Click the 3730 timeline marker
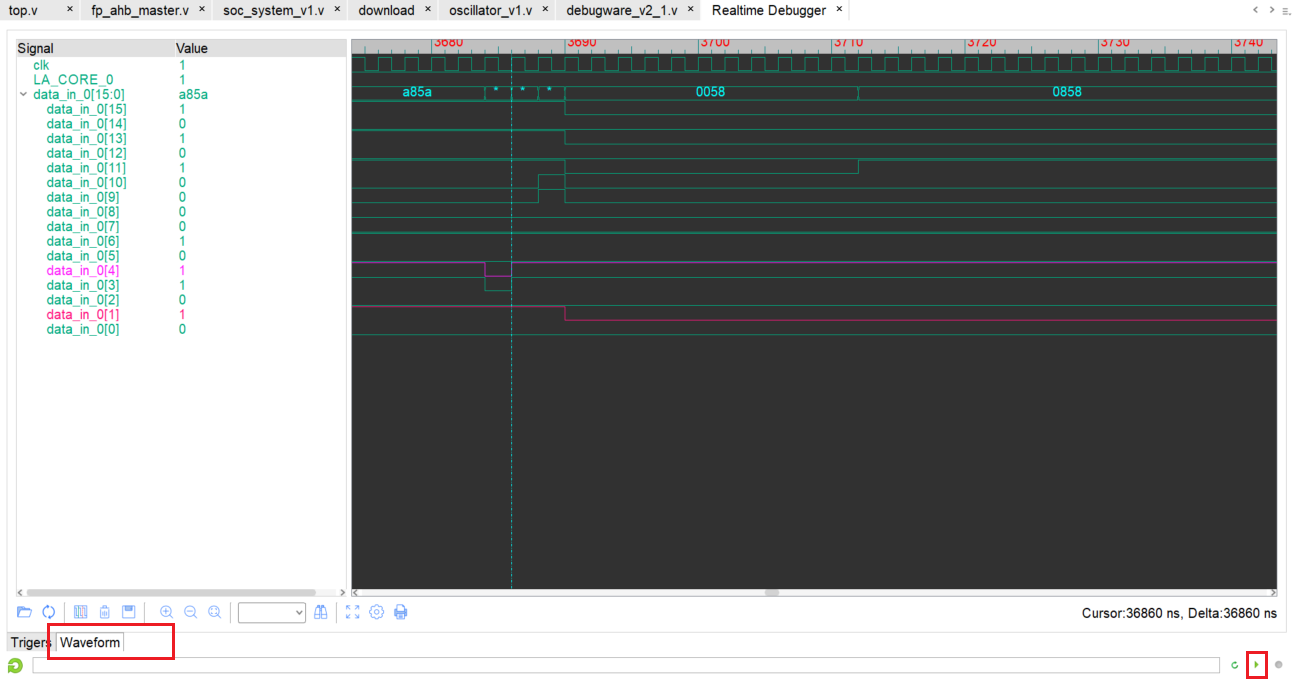 (x=1115, y=43)
